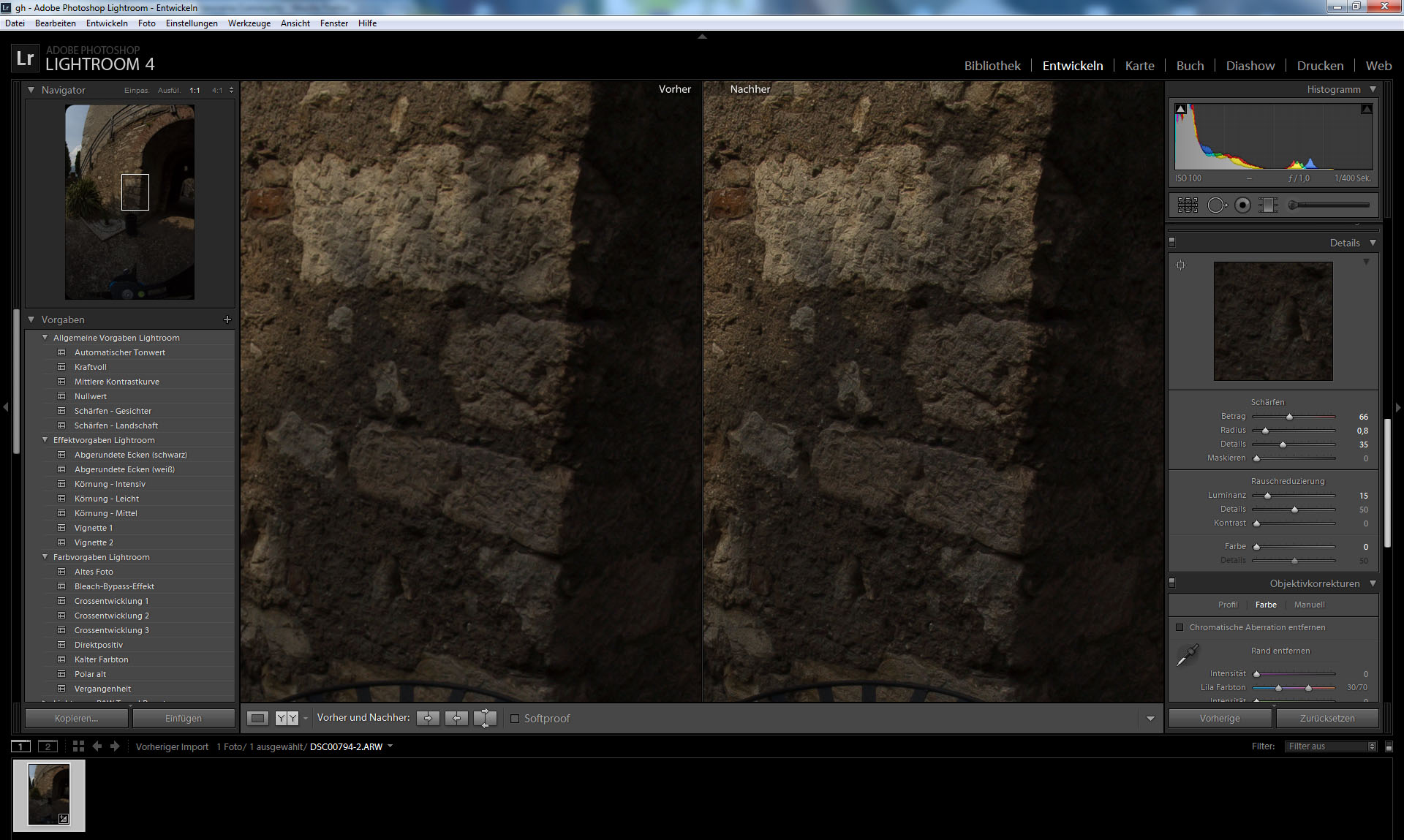Click the swap before and after settings icon

coord(485,718)
